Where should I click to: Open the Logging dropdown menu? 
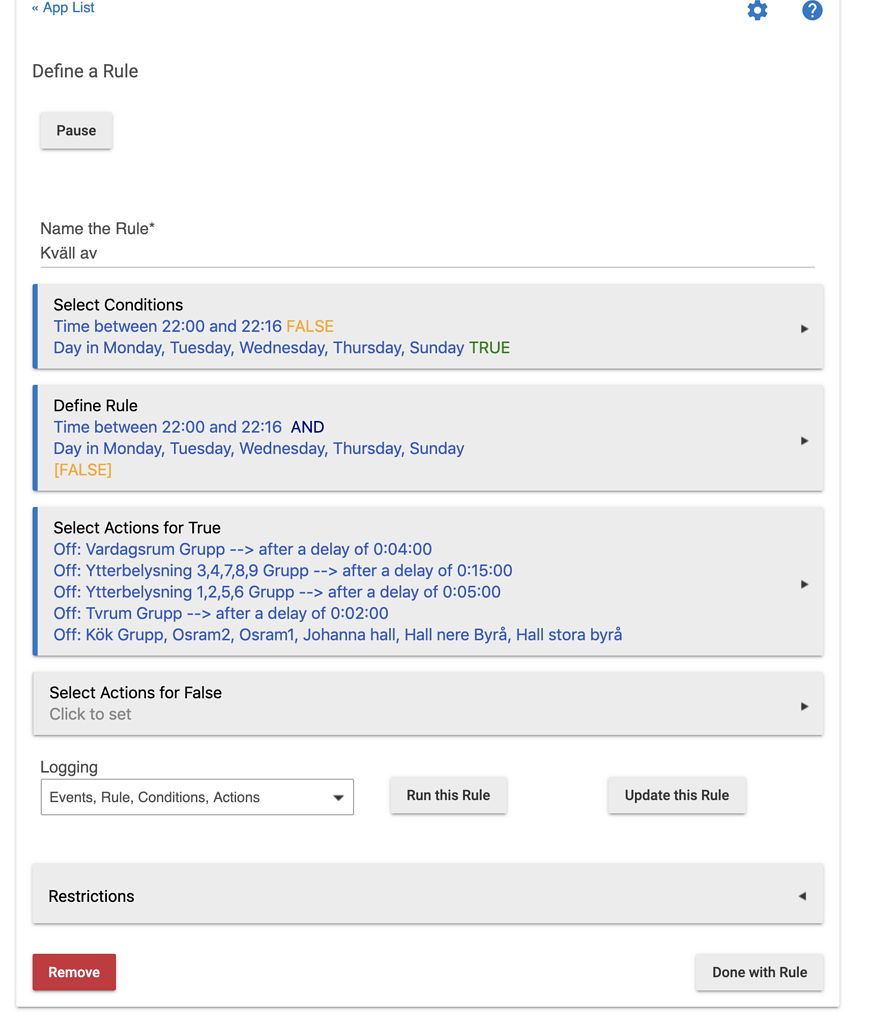pyautogui.click(x=197, y=797)
